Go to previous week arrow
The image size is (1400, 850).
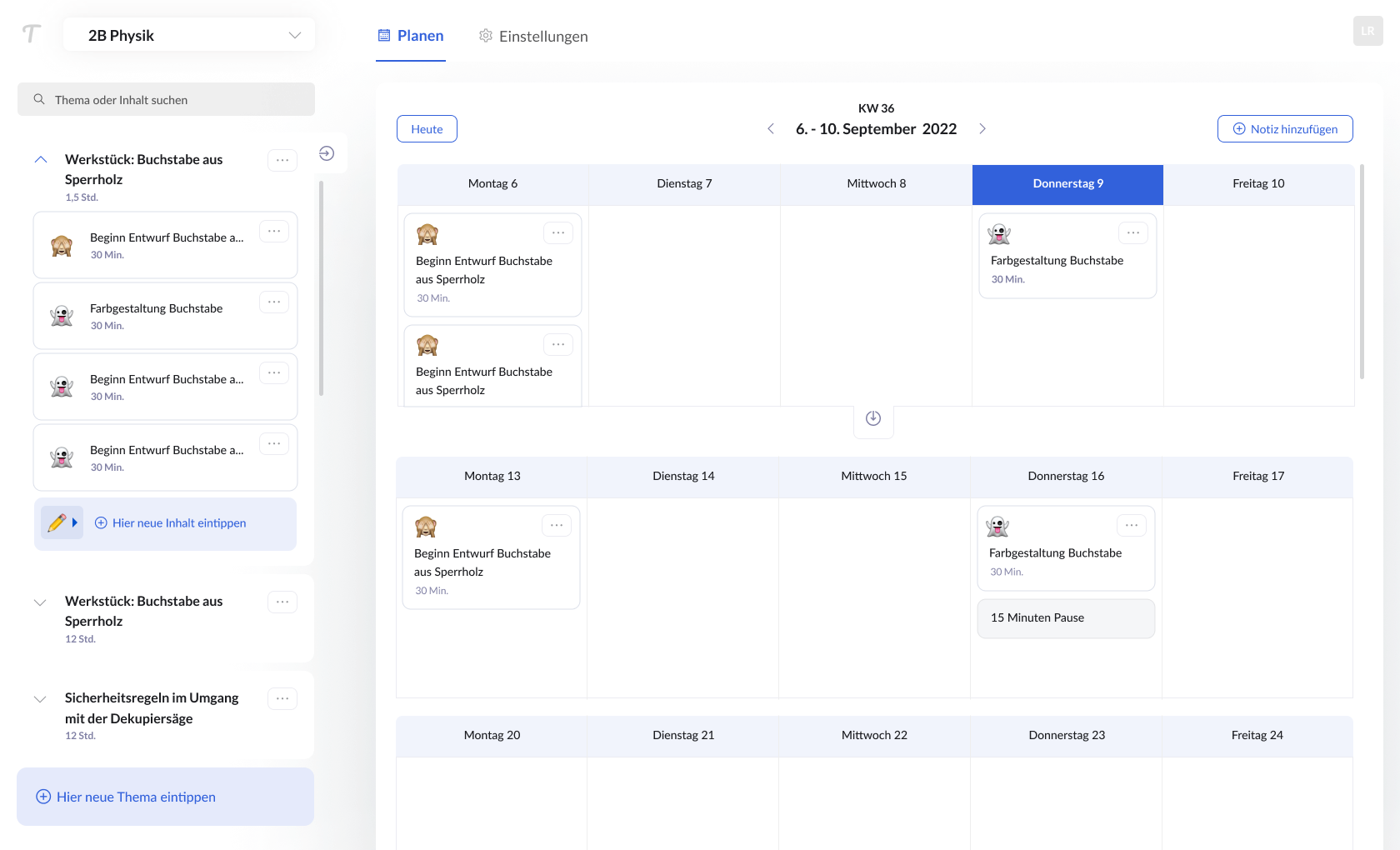click(771, 128)
